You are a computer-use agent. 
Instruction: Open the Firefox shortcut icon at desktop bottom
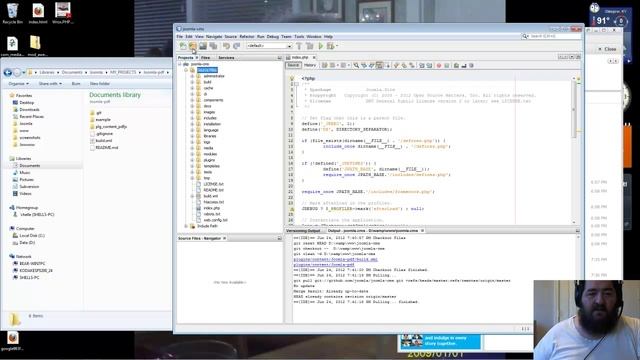(x=12, y=341)
